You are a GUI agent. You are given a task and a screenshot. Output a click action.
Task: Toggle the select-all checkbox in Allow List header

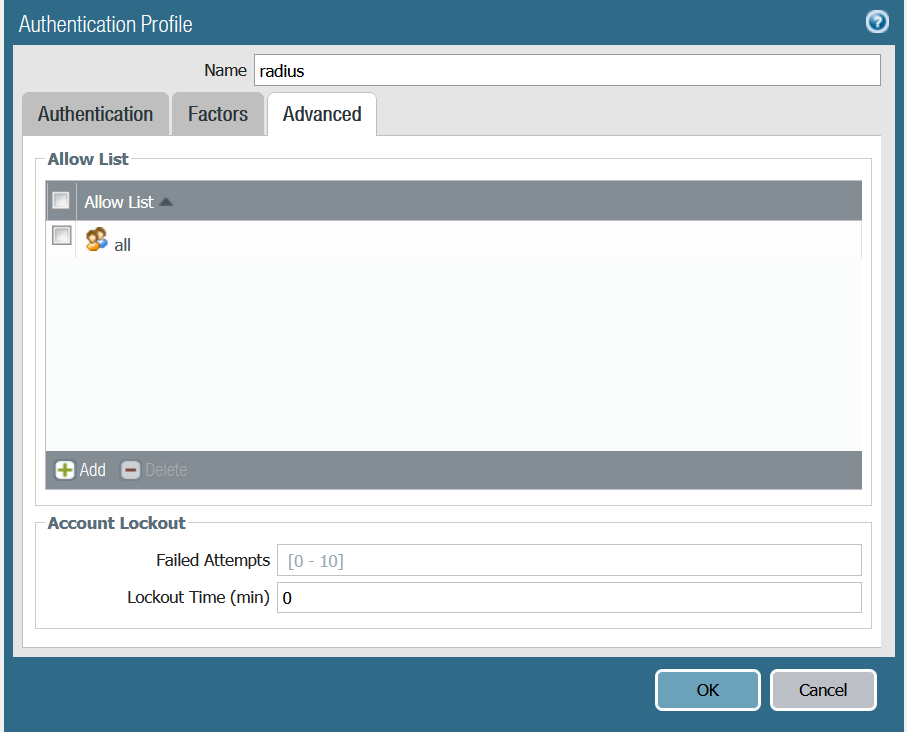(61, 201)
